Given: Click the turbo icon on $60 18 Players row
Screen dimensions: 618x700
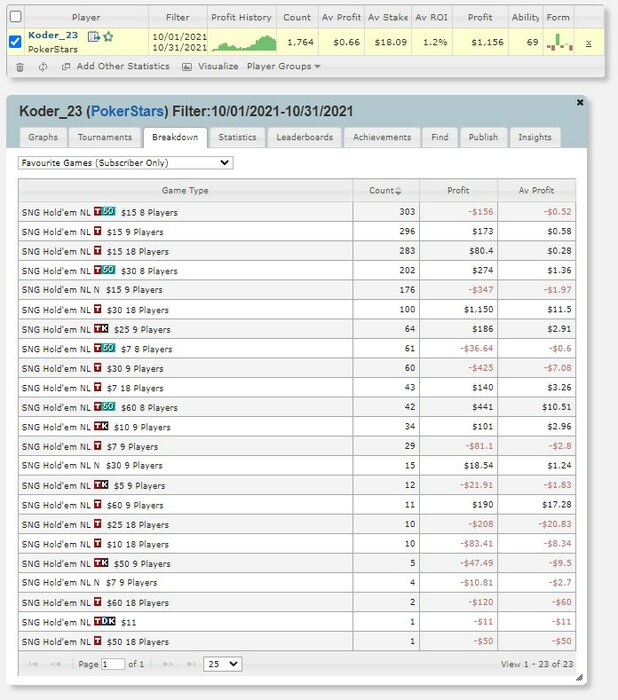Looking at the screenshot, I should pos(98,602).
